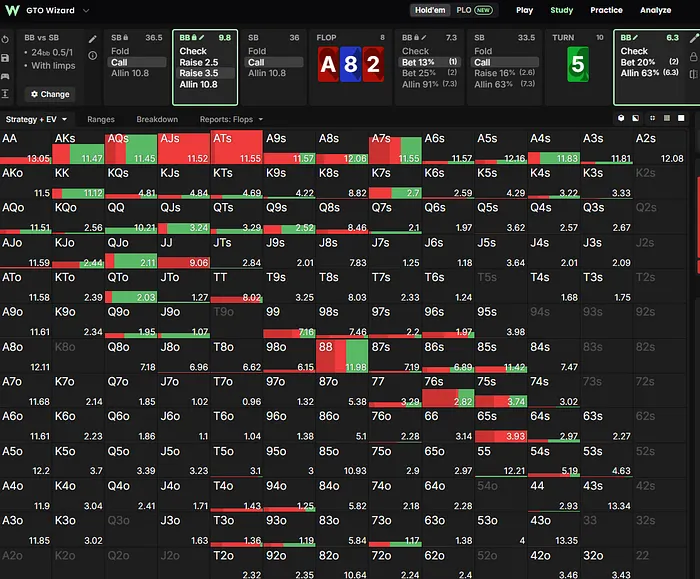
Task: Click the compare columns icon right of BB 6.3
Action: pyautogui.click(x=694, y=74)
